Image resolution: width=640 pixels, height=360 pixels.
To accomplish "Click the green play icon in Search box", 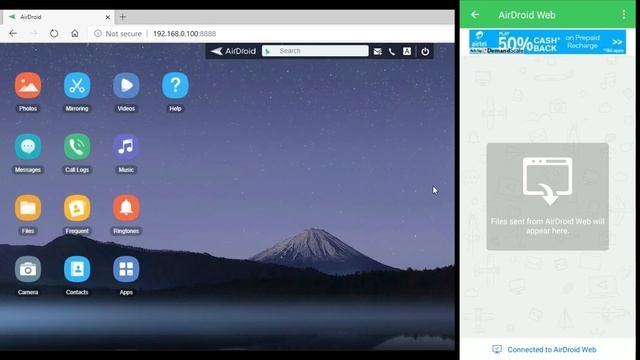I will click(x=268, y=51).
